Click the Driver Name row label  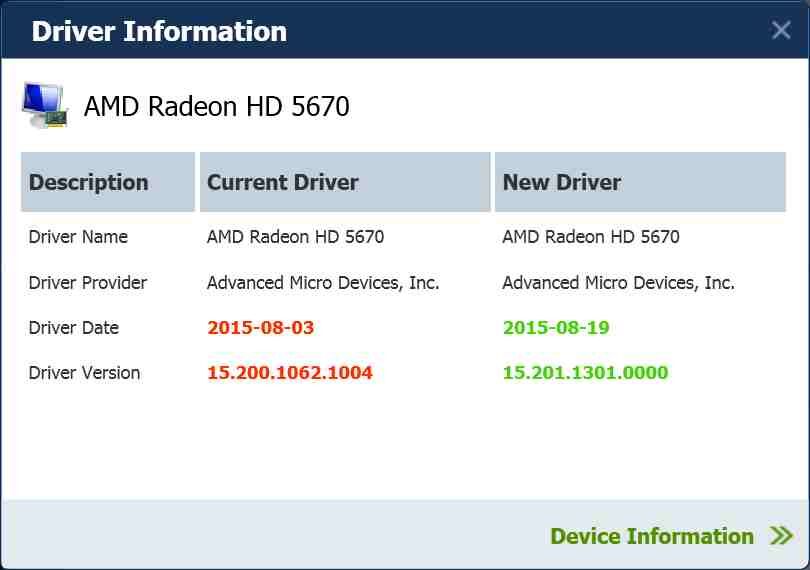coord(78,237)
